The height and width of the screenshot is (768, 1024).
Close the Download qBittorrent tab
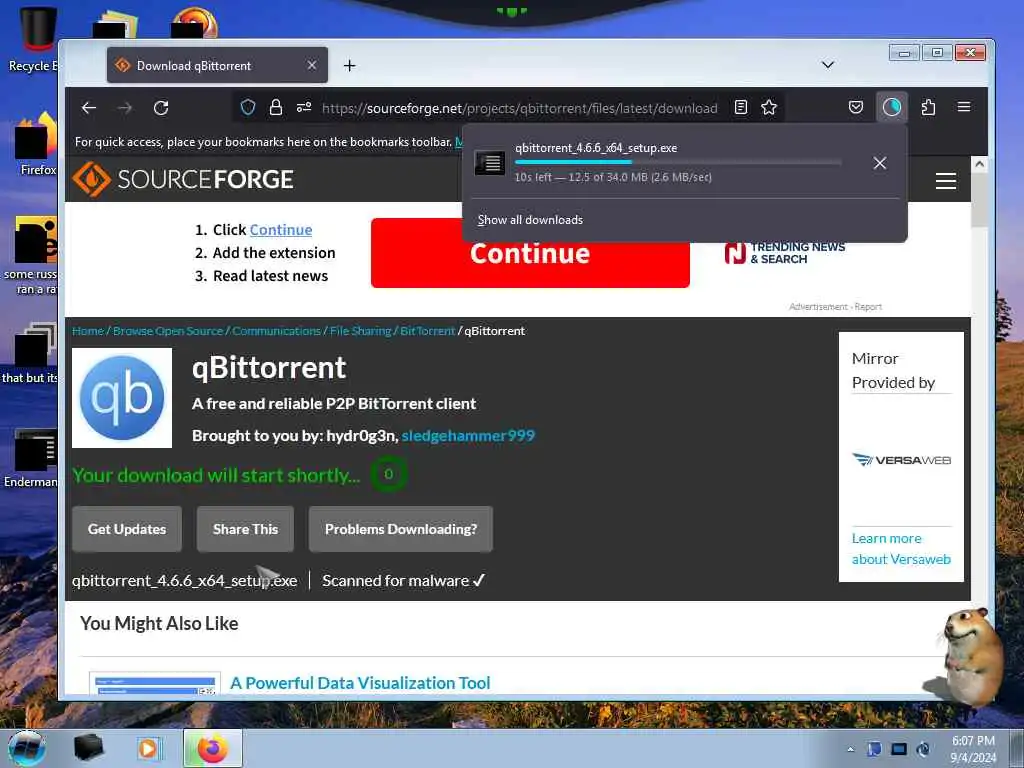pyautogui.click(x=312, y=65)
